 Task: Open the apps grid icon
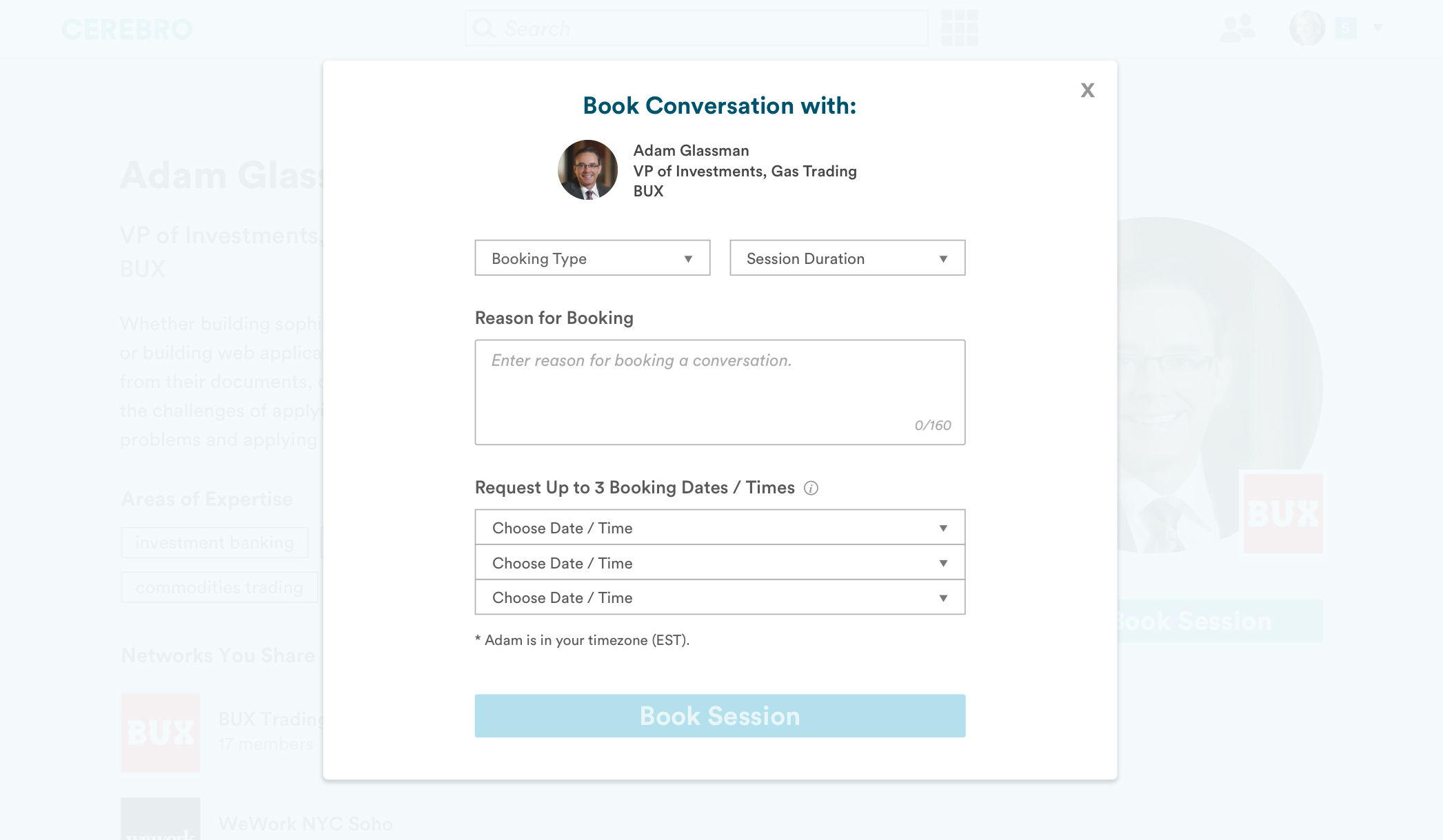point(959,28)
